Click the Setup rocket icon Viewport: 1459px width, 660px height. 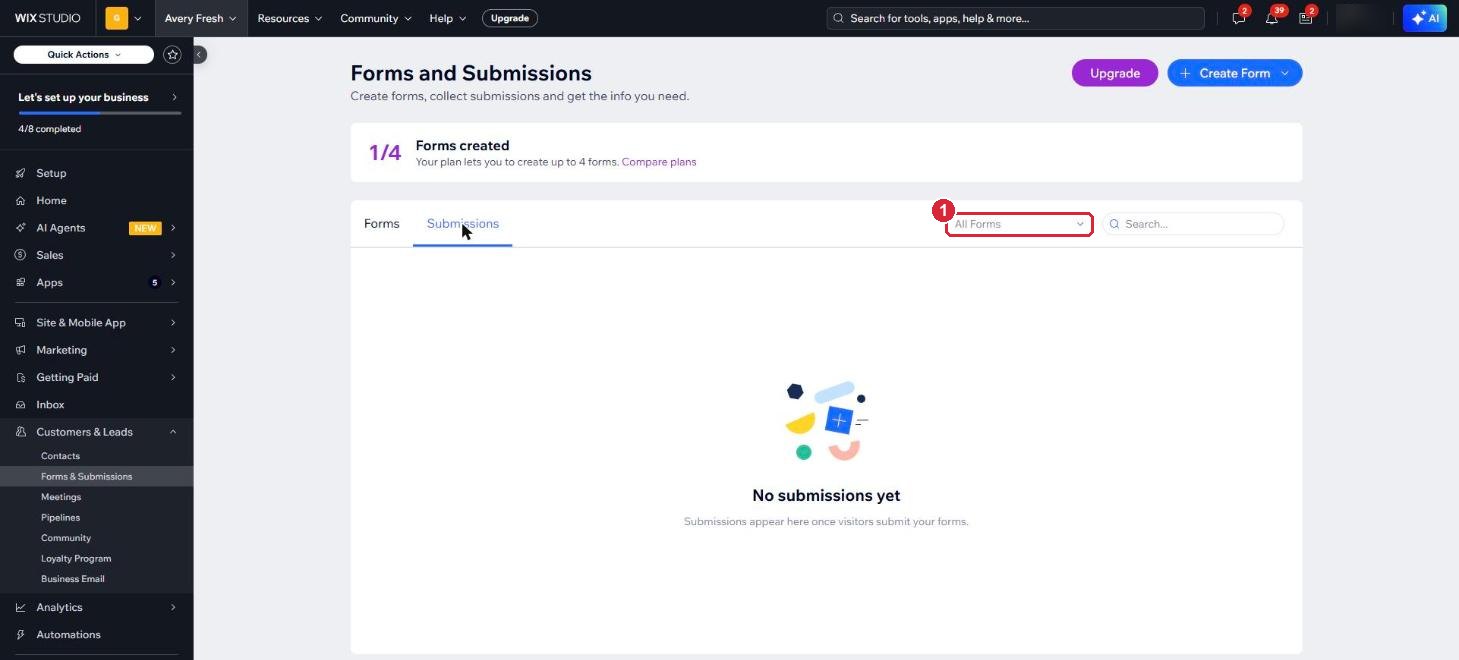20,173
